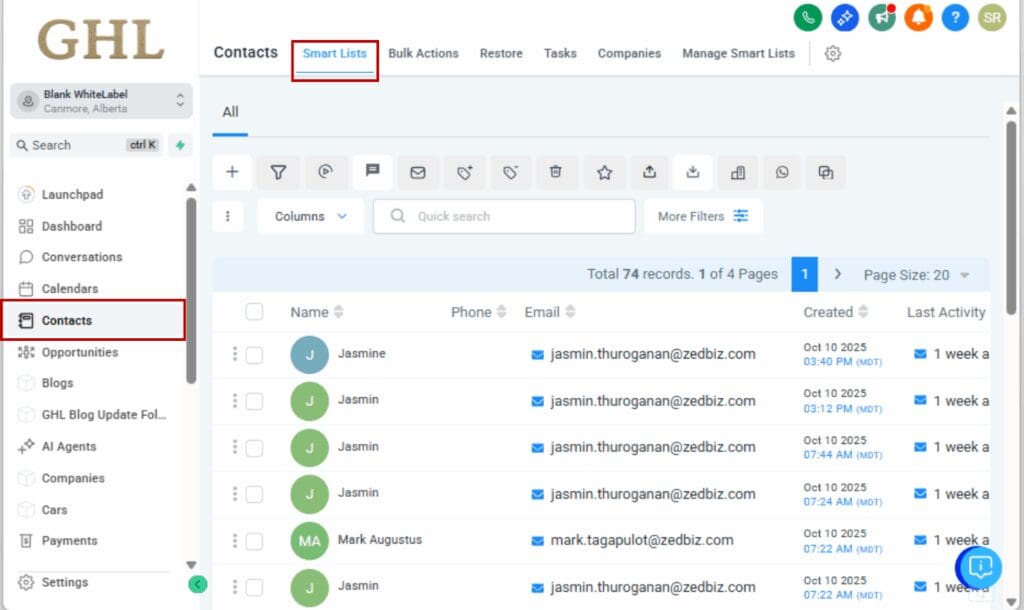1024x610 pixels.
Task: Open the add new contact icon
Action: tap(232, 172)
